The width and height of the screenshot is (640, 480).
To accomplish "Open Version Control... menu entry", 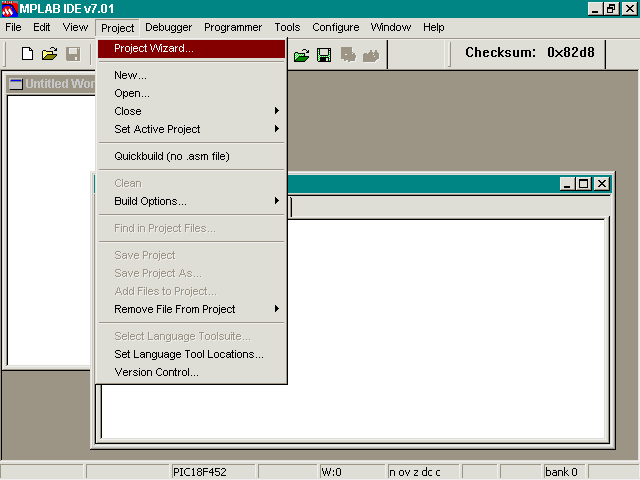I will point(191,372).
